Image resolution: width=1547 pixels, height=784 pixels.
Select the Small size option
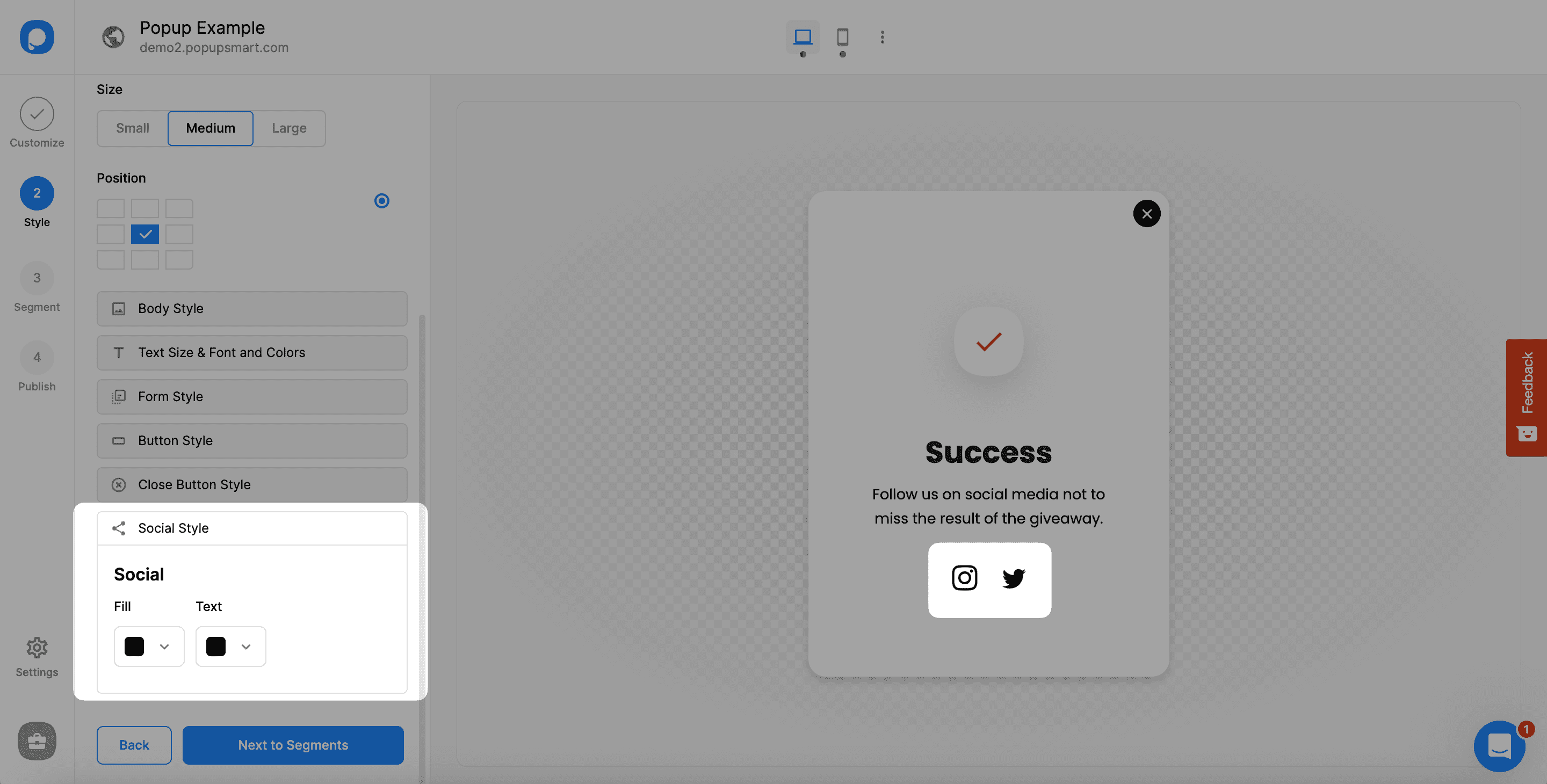click(x=132, y=128)
